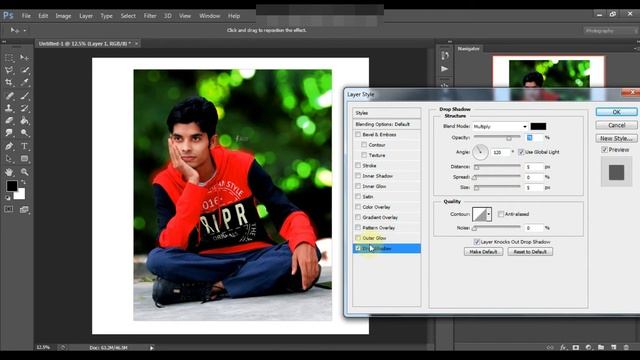The image size is (640, 360).
Task: Select the Rectangle shape tool
Action: point(24,159)
